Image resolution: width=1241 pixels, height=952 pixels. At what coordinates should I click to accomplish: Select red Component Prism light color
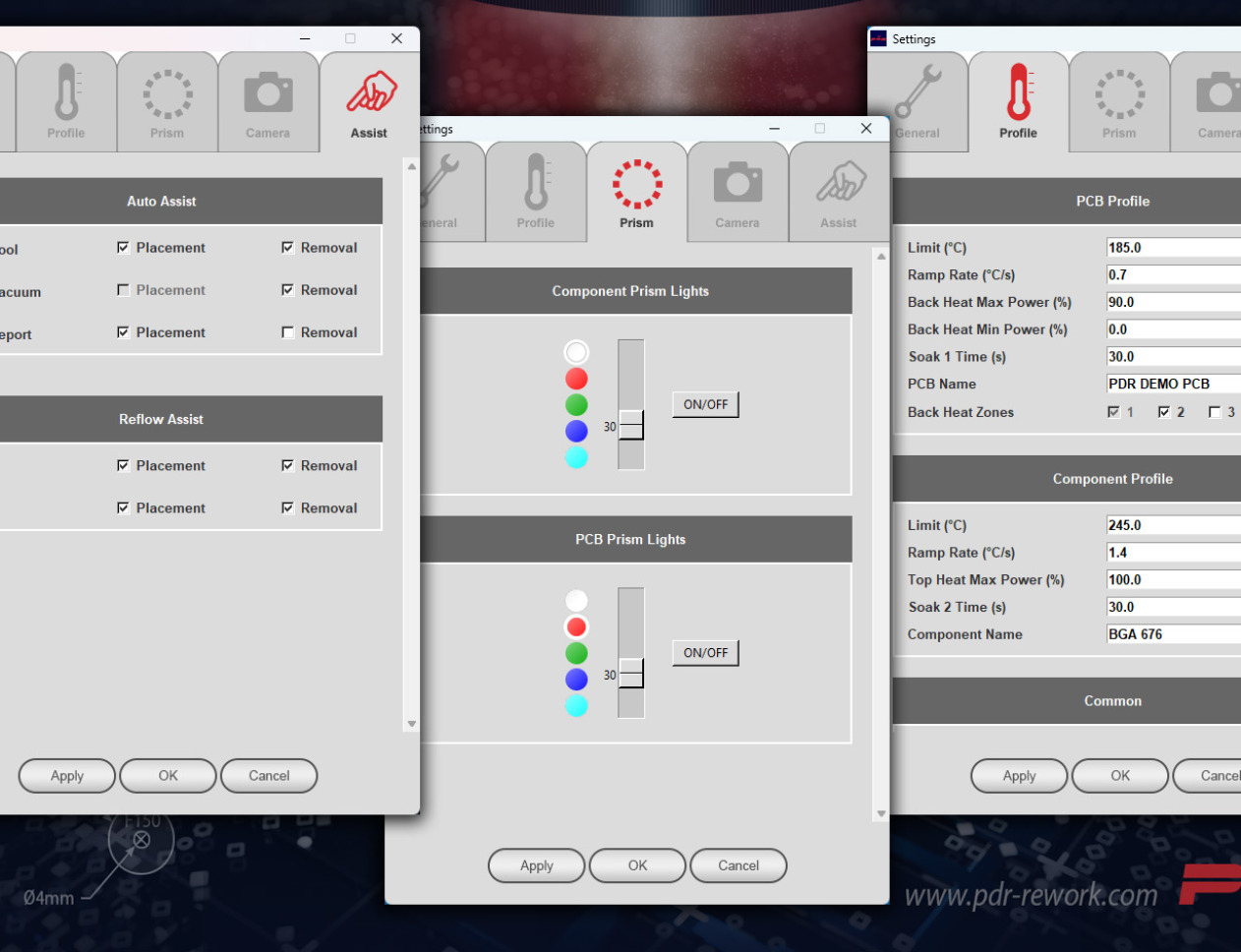pyautogui.click(x=576, y=379)
